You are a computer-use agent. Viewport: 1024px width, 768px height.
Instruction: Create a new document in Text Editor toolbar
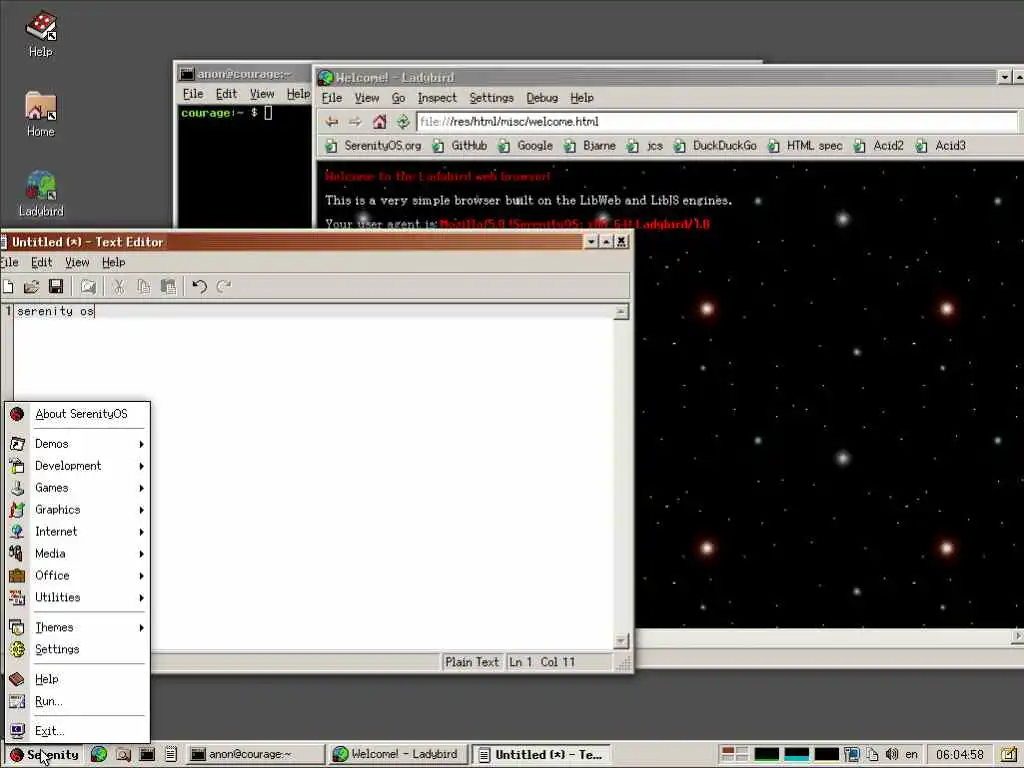[x=8, y=286]
